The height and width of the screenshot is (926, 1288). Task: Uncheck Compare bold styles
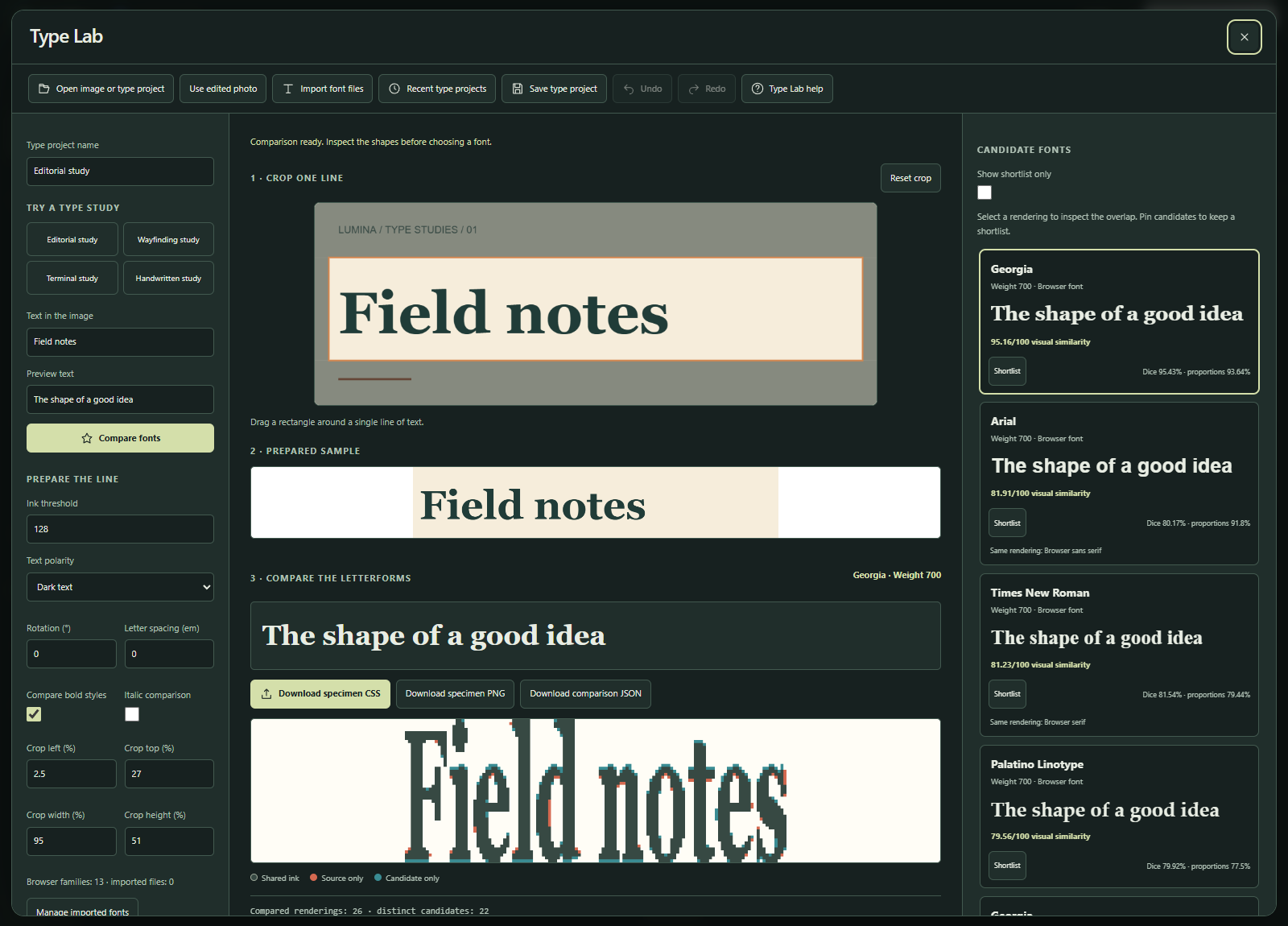click(x=34, y=714)
